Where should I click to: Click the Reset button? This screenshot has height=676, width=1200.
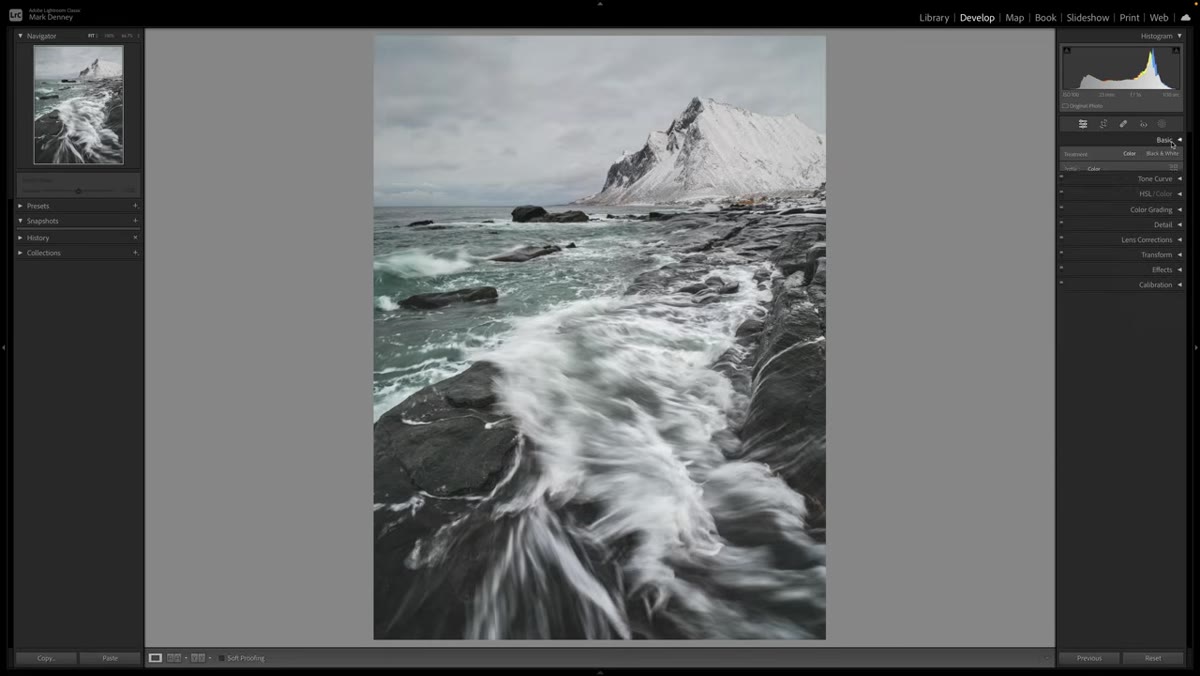pos(1153,658)
